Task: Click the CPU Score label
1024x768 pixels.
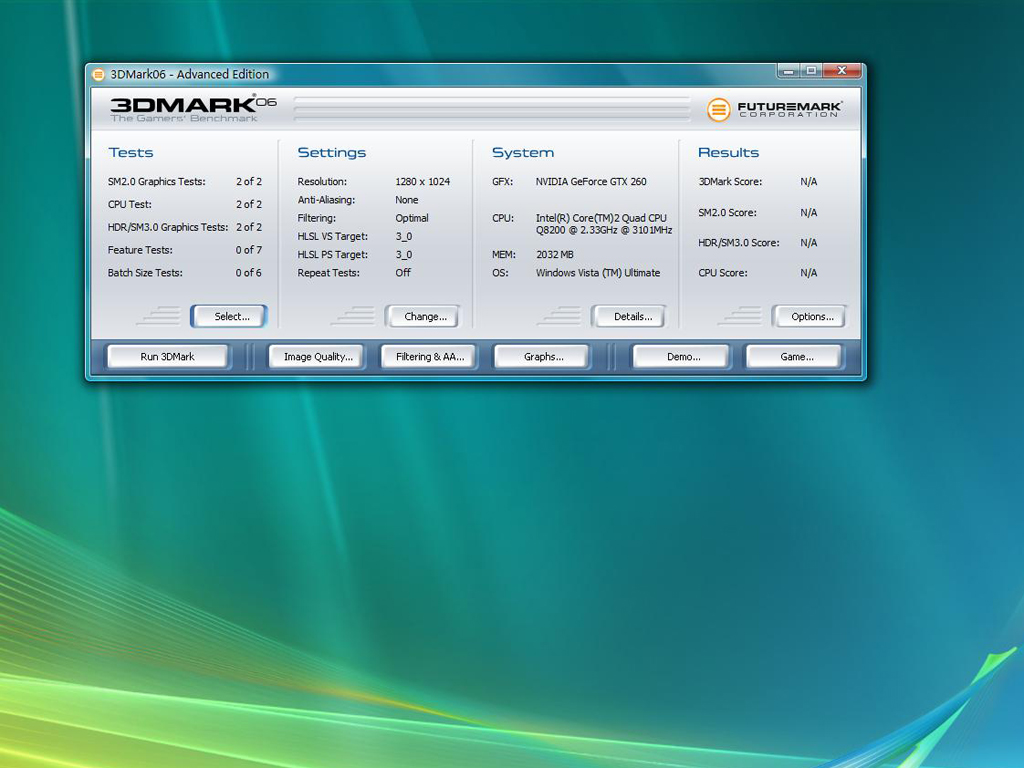Action: [723, 273]
